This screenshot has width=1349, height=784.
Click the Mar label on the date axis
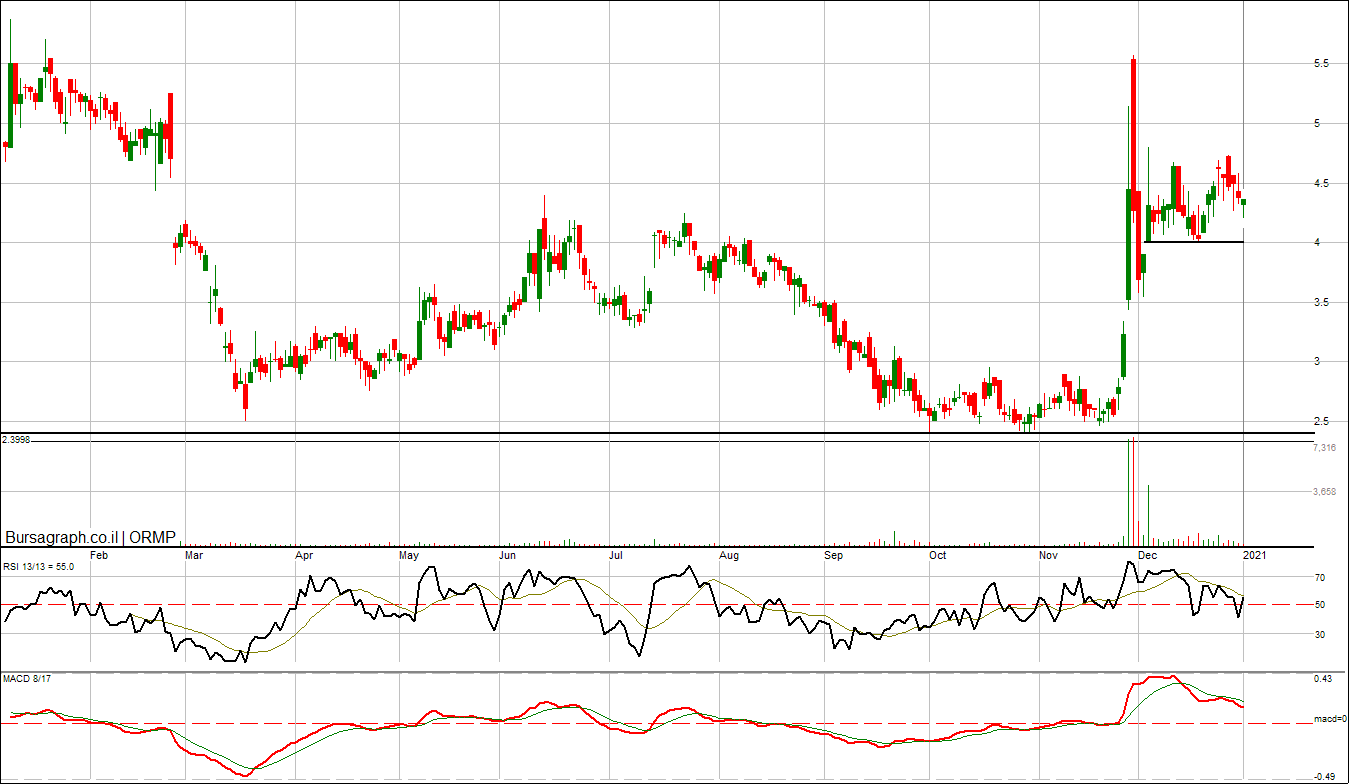[195, 553]
